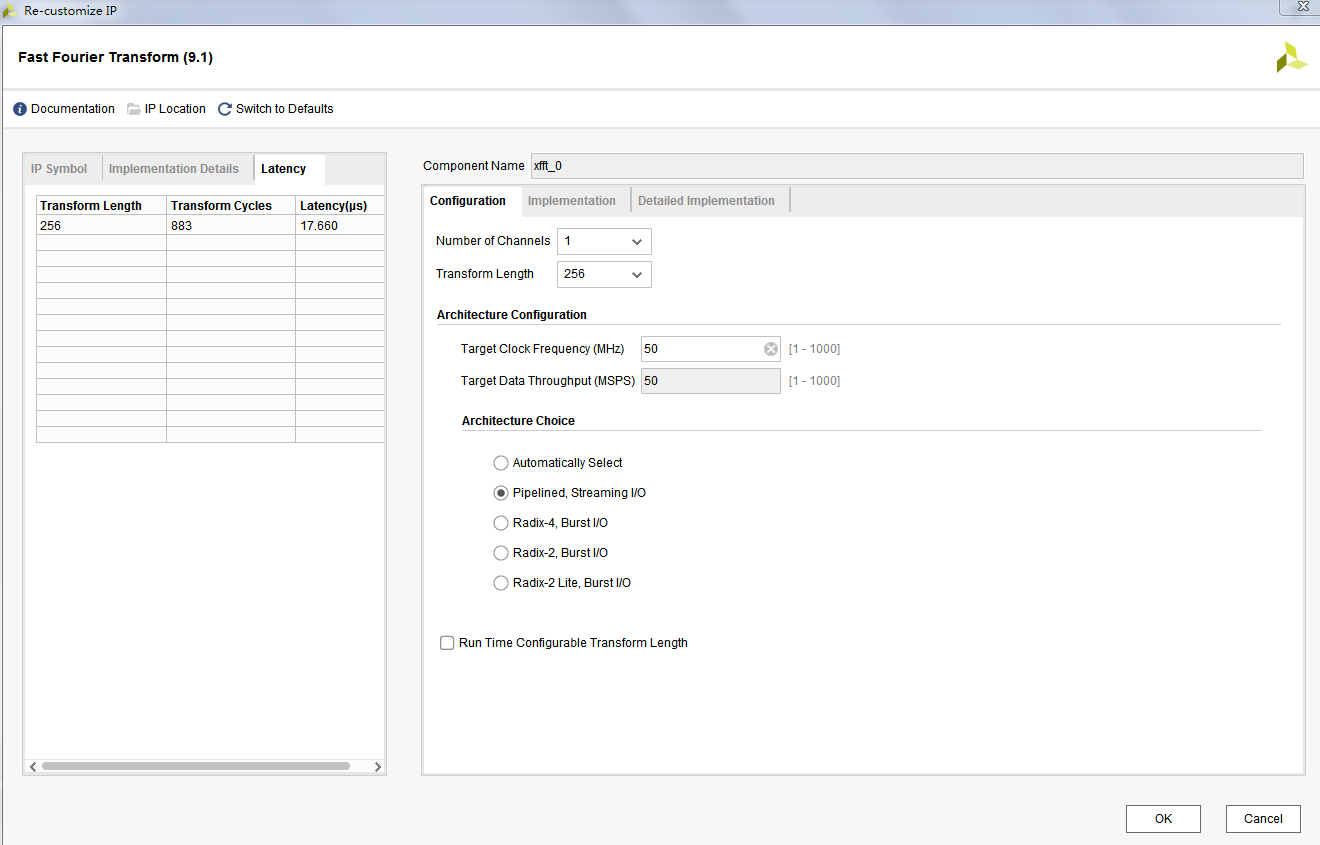Choose Radix-4, Burst I/O architecture

pyautogui.click(x=501, y=523)
